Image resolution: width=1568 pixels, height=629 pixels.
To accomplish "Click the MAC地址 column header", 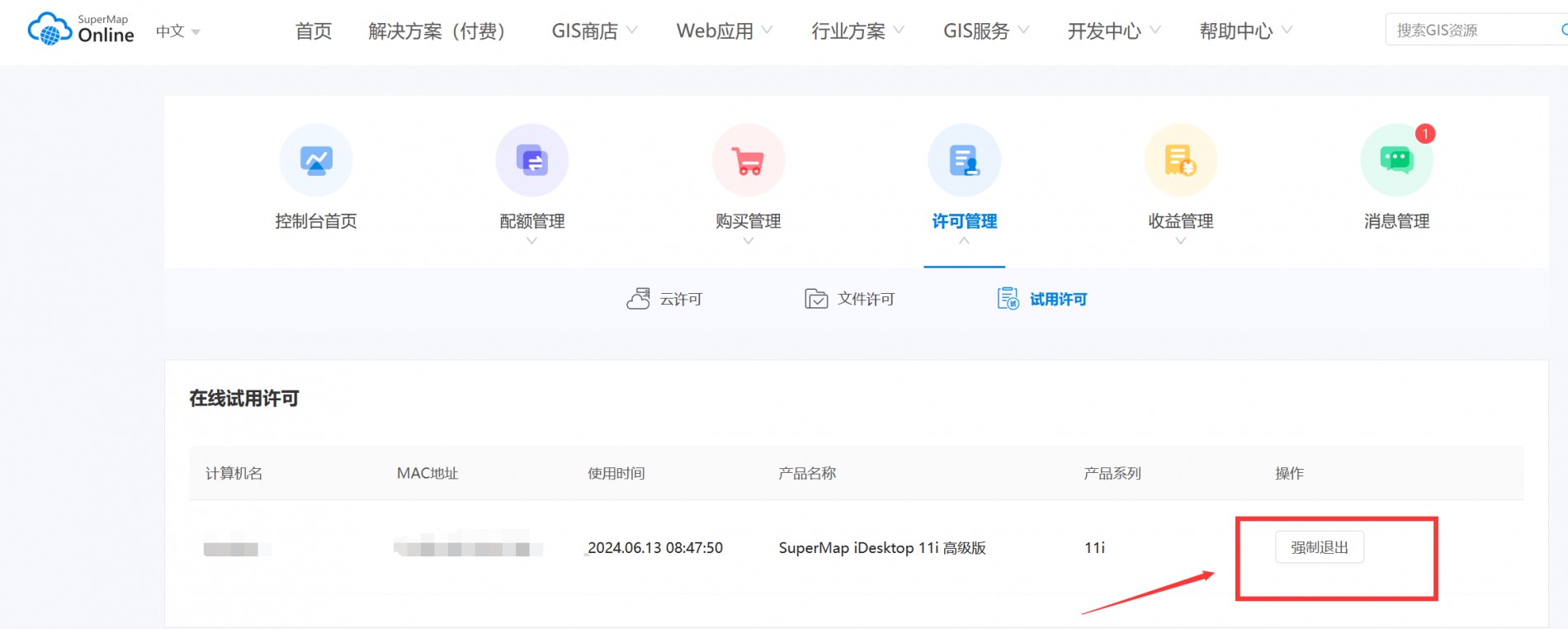I will tap(427, 473).
